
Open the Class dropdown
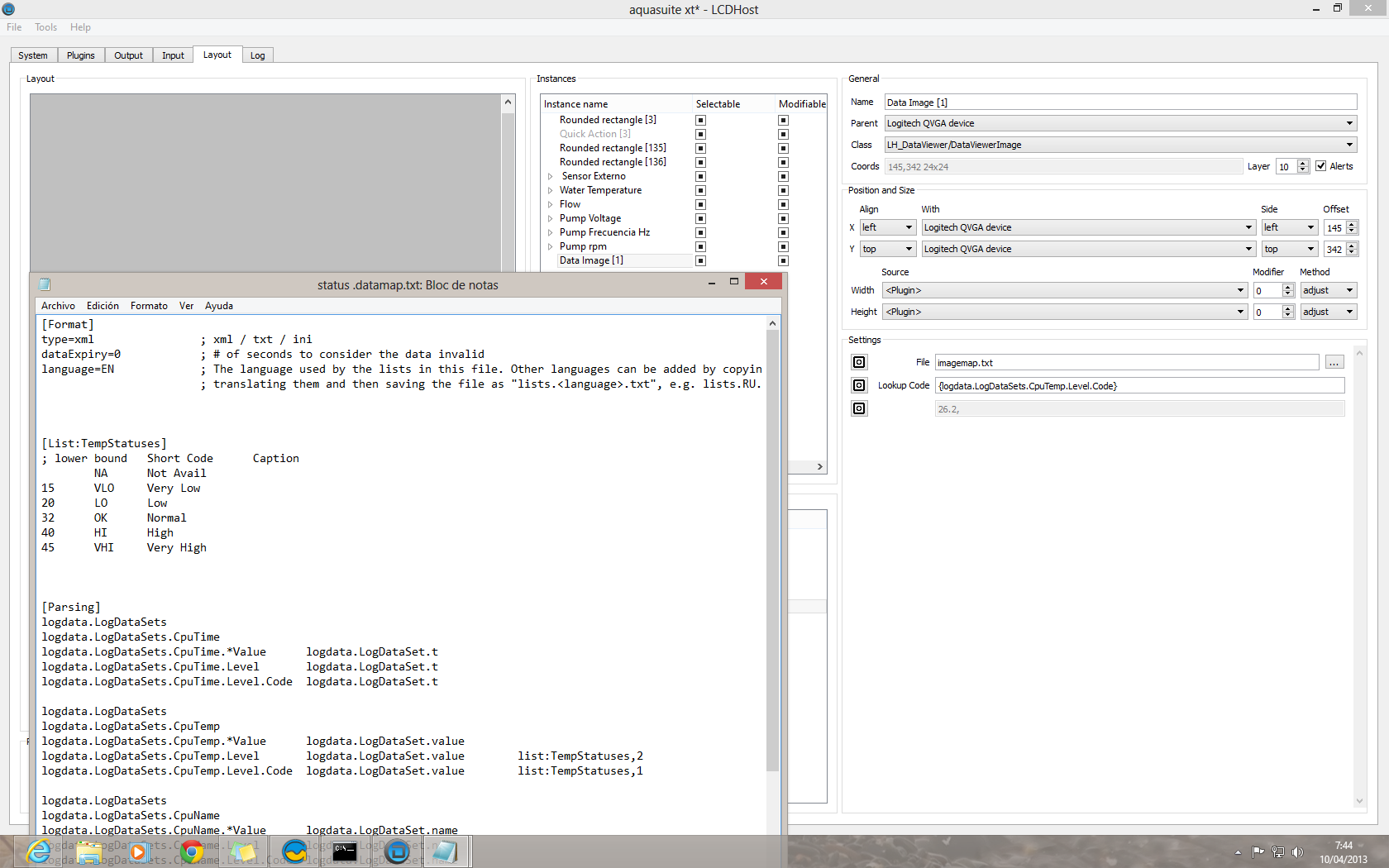pyautogui.click(x=1349, y=145)
